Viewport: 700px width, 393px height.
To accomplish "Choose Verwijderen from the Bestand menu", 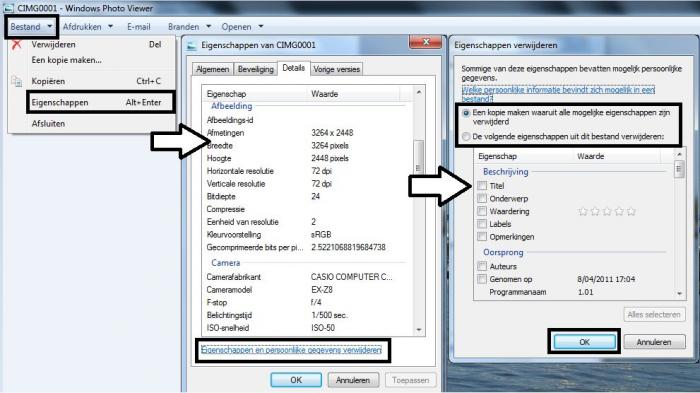I will click(x=91, y=44).
